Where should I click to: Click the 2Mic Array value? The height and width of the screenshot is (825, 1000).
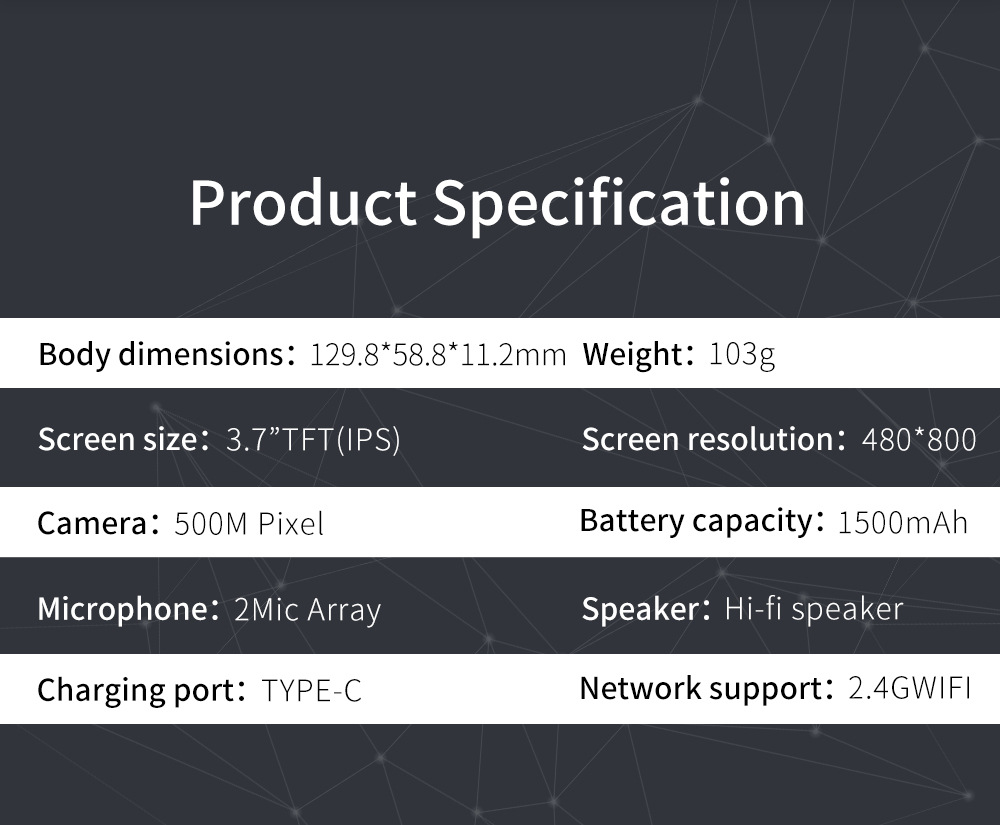click(x=307, y=610)
